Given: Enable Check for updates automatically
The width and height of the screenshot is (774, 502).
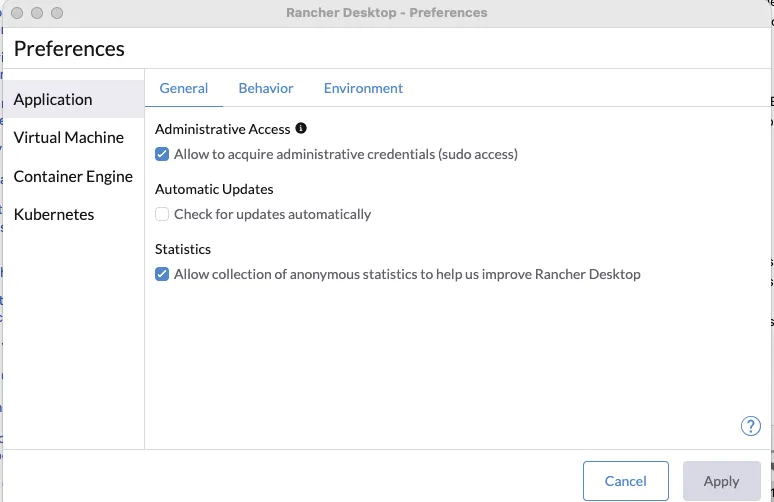Looking at the screenshot, I should coord(162,214).
